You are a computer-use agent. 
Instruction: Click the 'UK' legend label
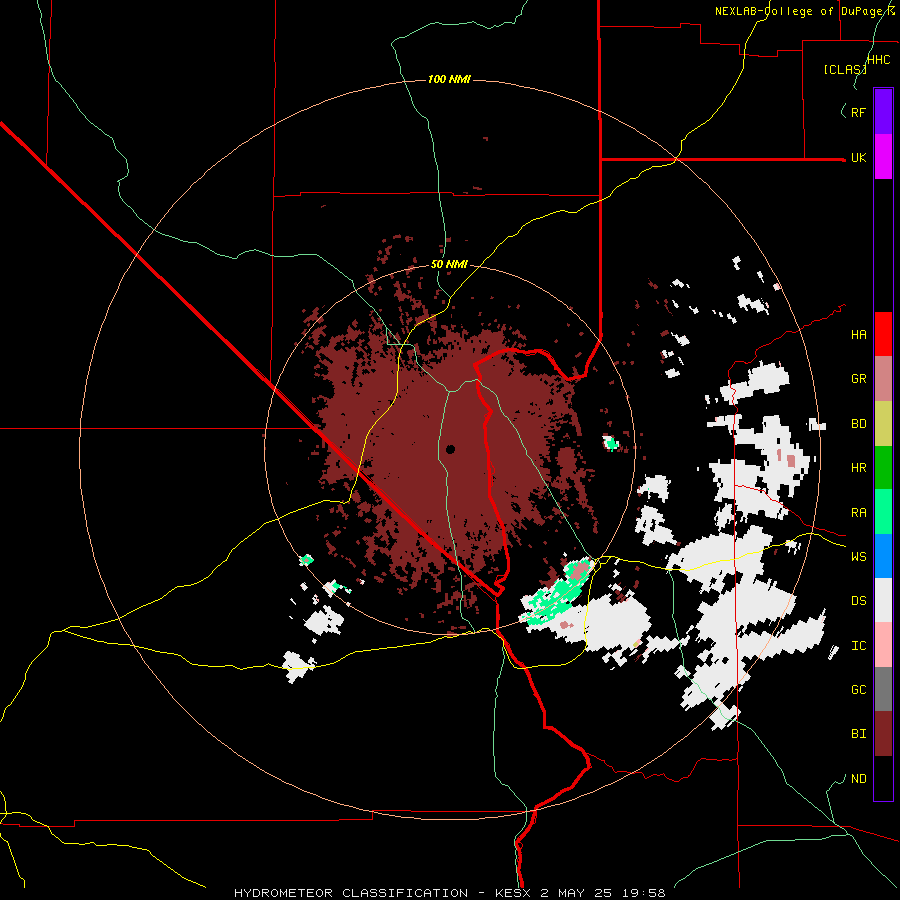point(858,158)
